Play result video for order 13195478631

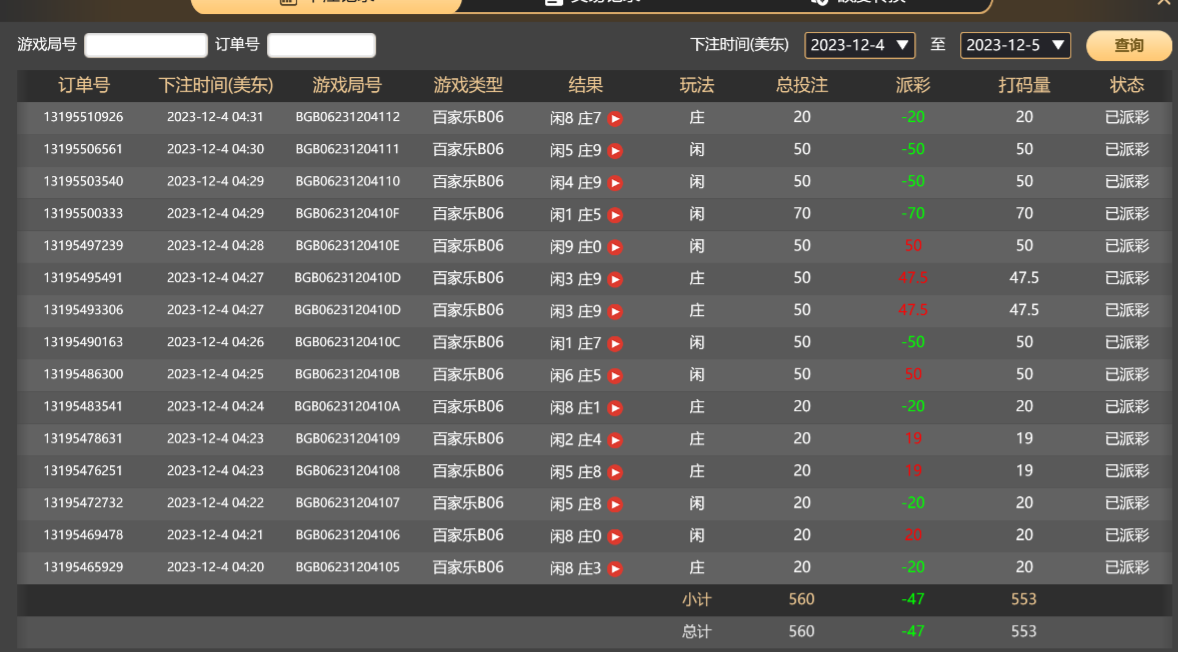click(x=615, y=440)
